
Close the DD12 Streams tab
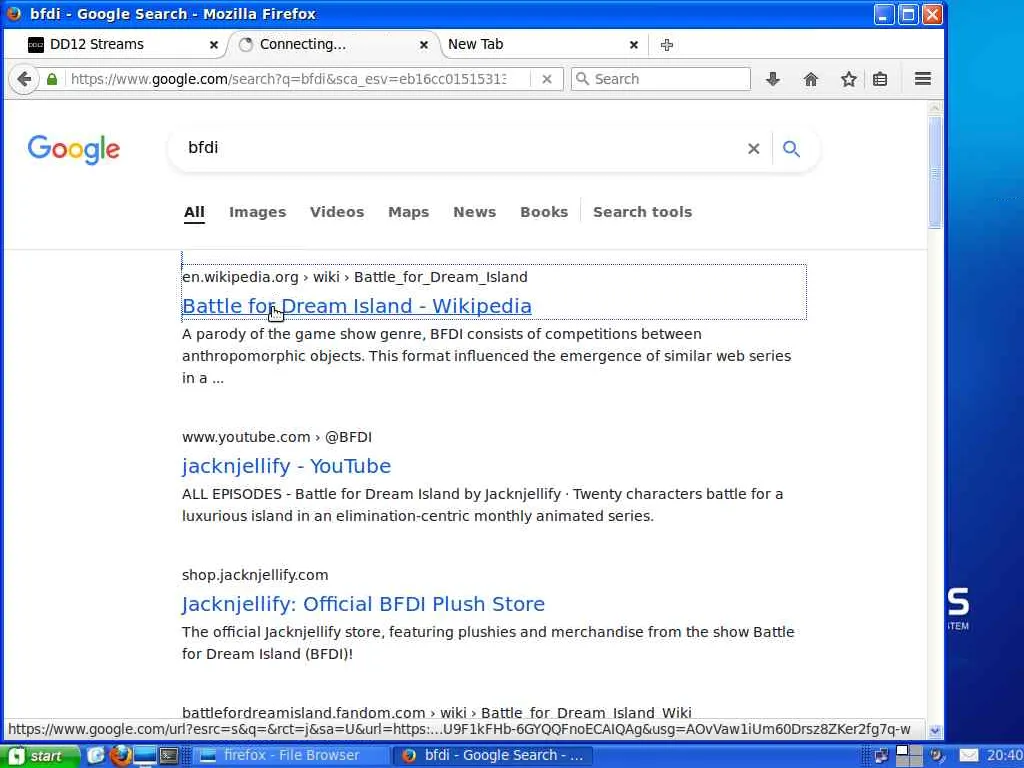pyautogui.click(x=214, y=44)
